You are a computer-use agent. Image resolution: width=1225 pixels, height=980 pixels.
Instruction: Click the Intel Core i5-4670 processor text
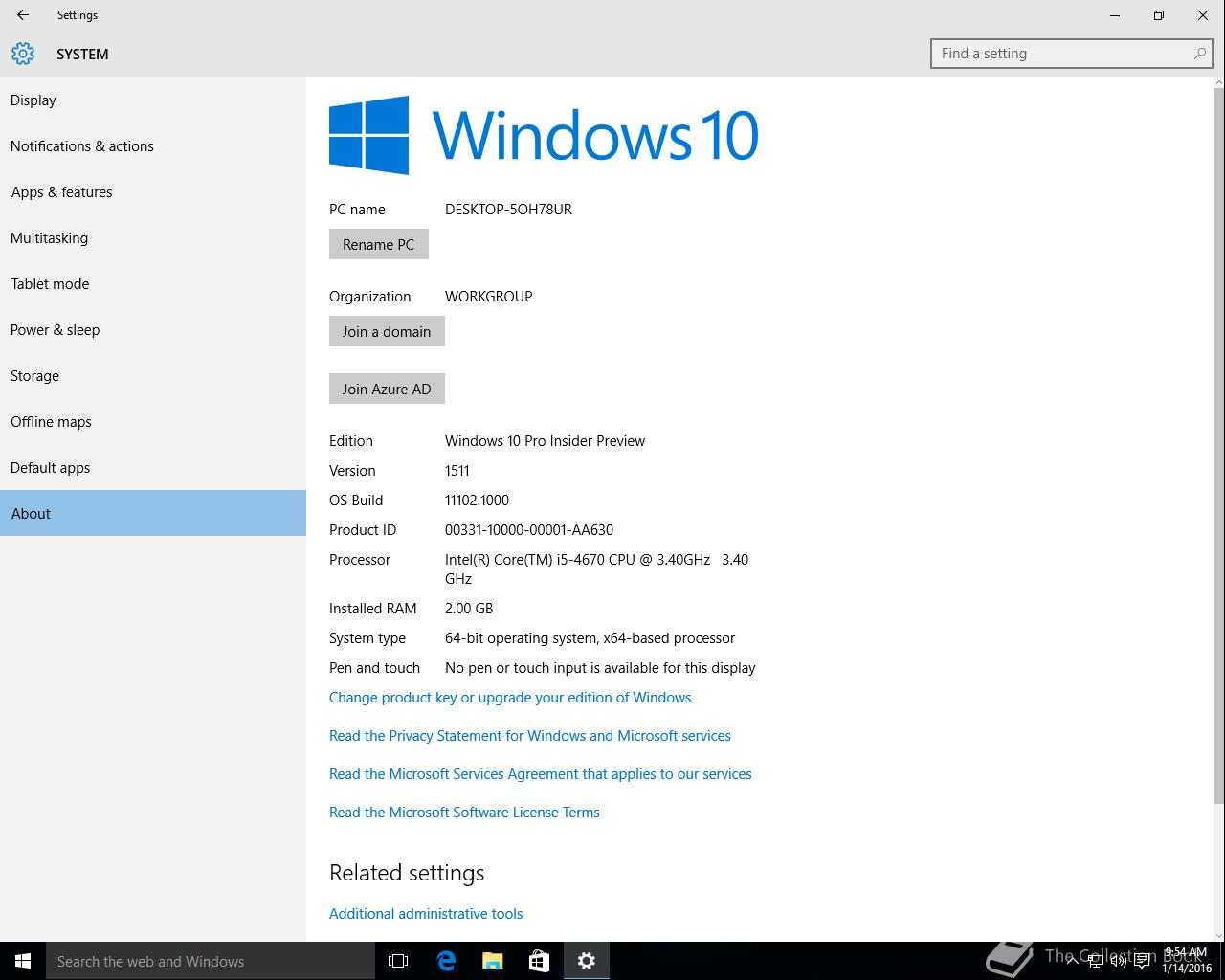(x=596, y=569)
